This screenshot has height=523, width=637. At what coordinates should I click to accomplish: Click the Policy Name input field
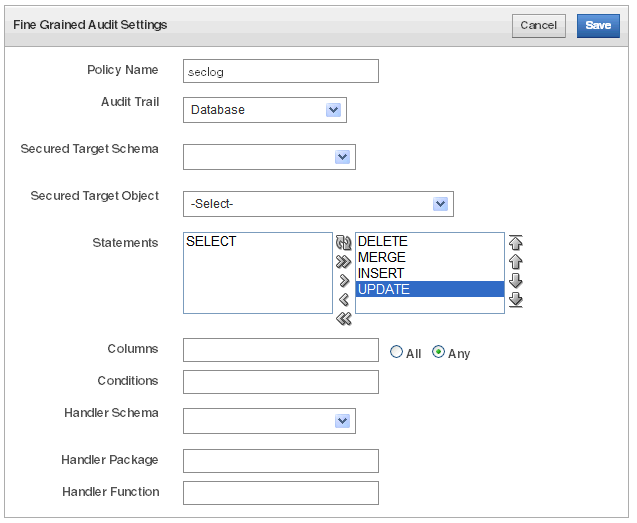click(281, 71)
